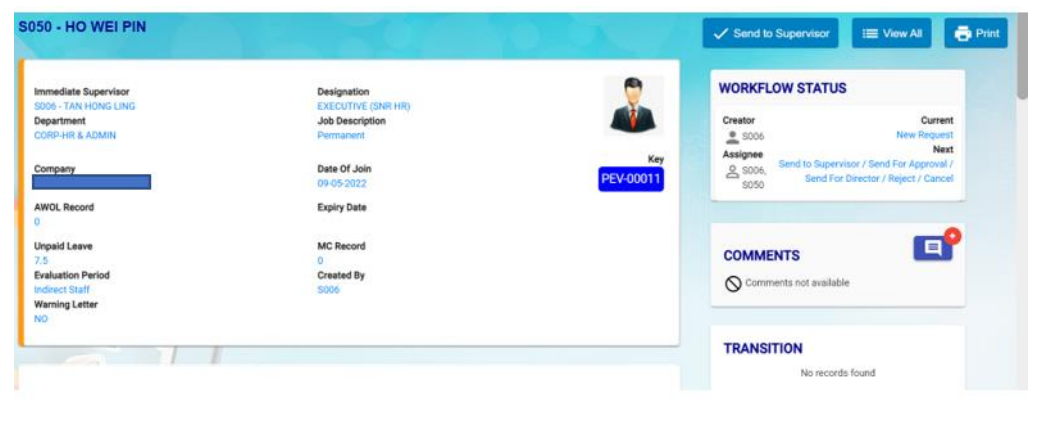Screen dimensions: 1048x427
Task: Print this evaluation record
Action: (976, 33)
